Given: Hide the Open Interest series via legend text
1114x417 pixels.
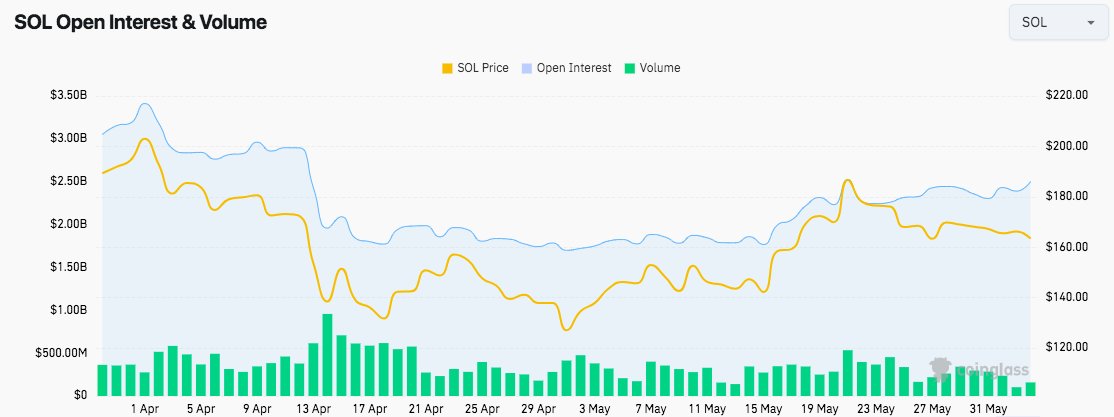Looking at the screenshot, I should coord(574,68).
